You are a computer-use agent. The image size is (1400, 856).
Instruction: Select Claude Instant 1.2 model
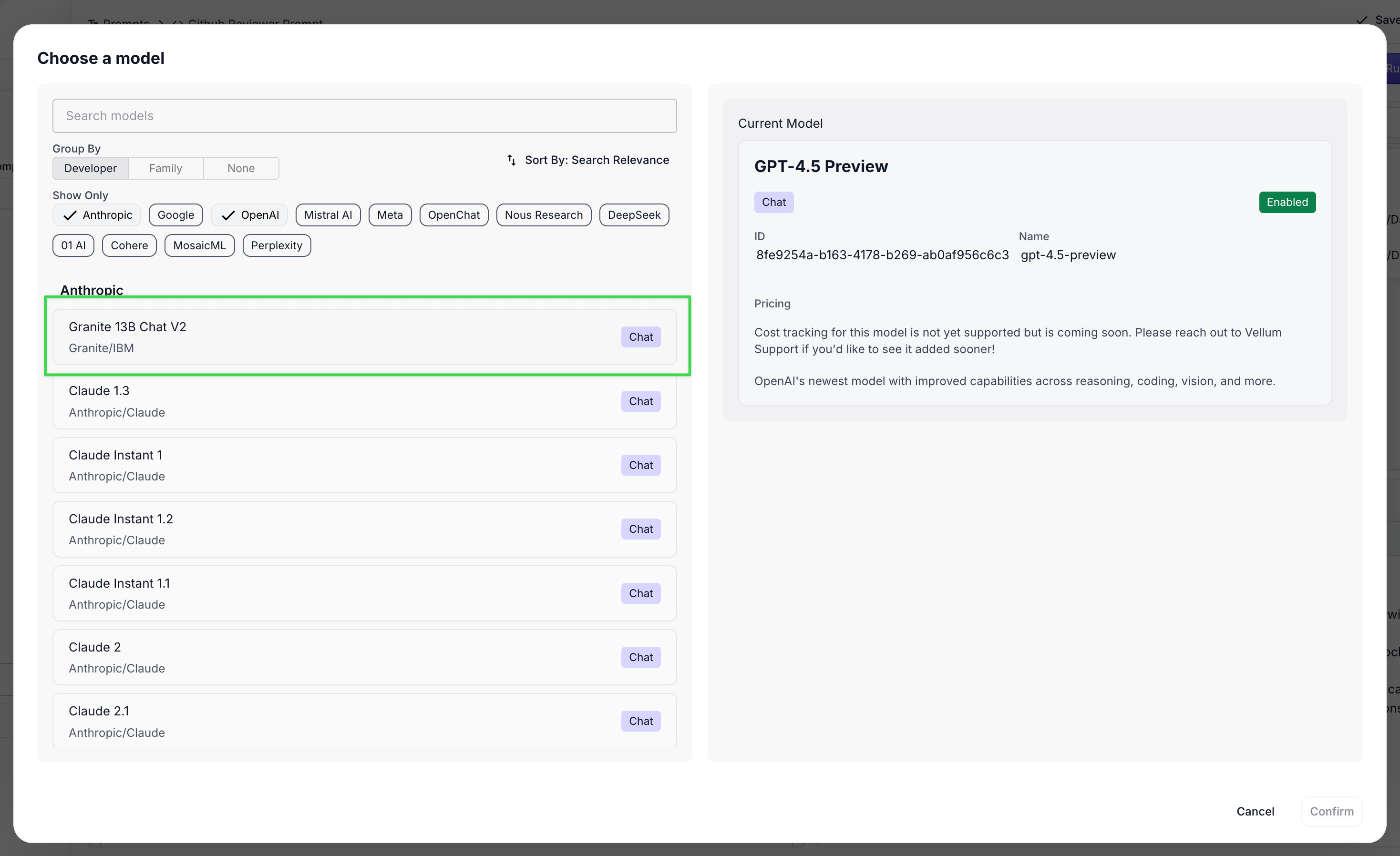(x=341, y=529)
